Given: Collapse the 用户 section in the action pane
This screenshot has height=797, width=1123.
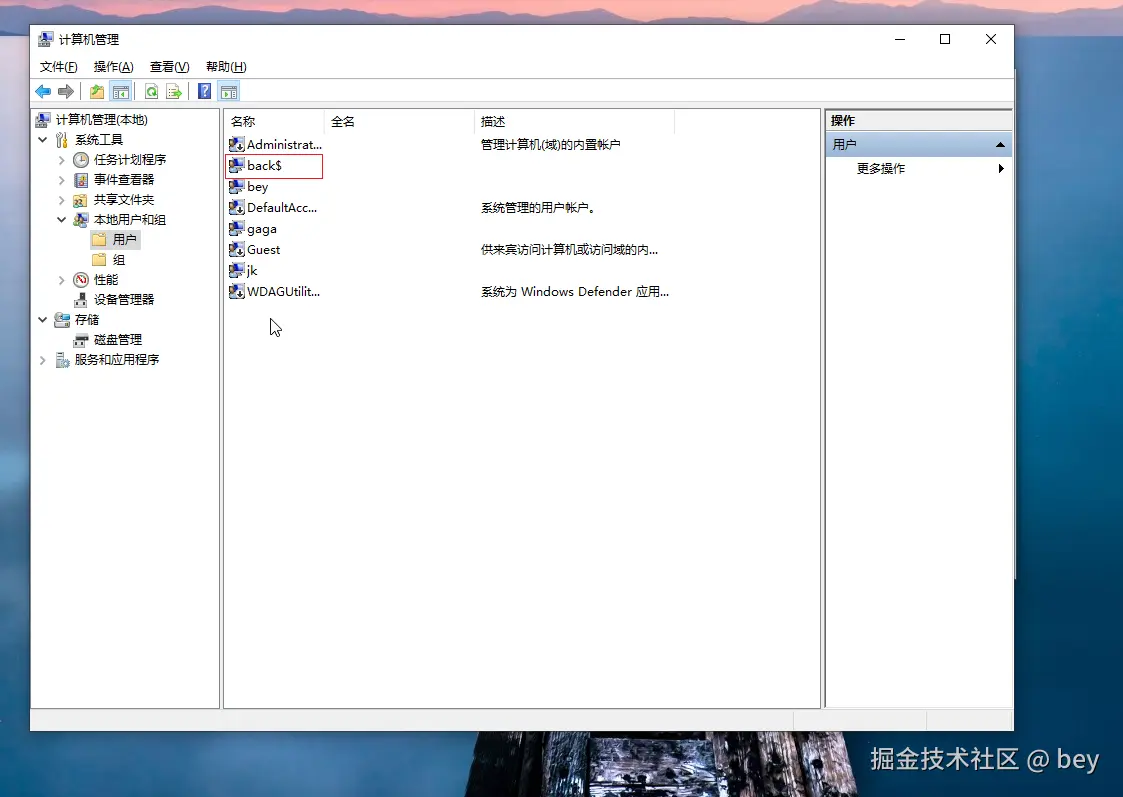Looking at the screenshot, I should coord(1000,143).
